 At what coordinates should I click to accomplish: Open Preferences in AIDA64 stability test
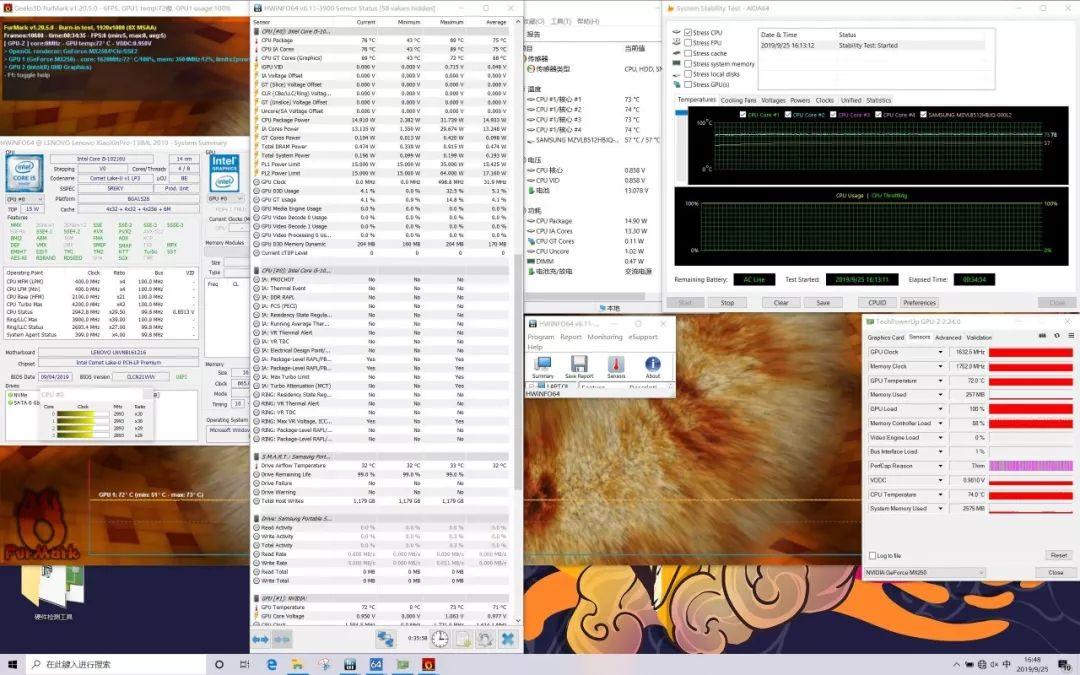coord(920,302)
